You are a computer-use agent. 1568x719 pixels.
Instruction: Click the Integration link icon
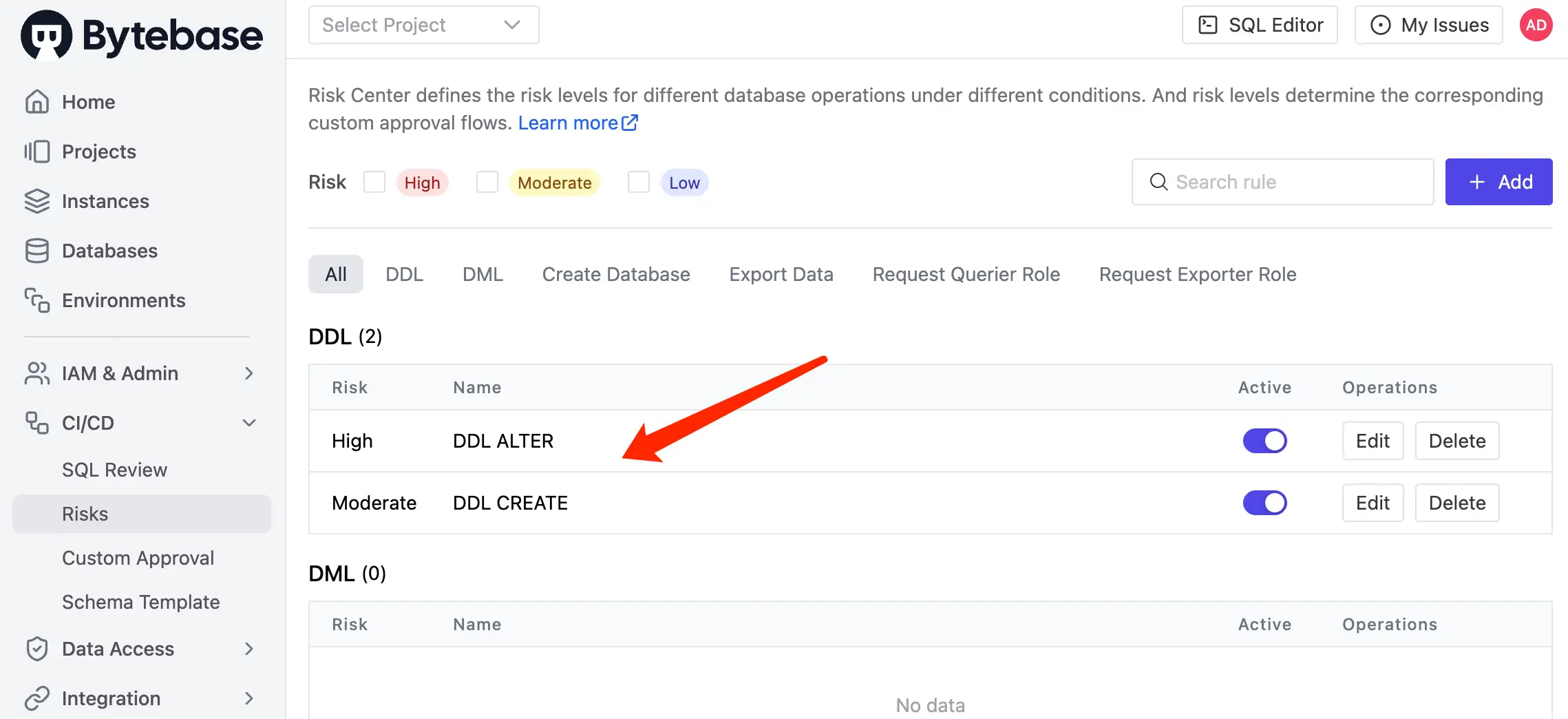[x=37, y=698]
